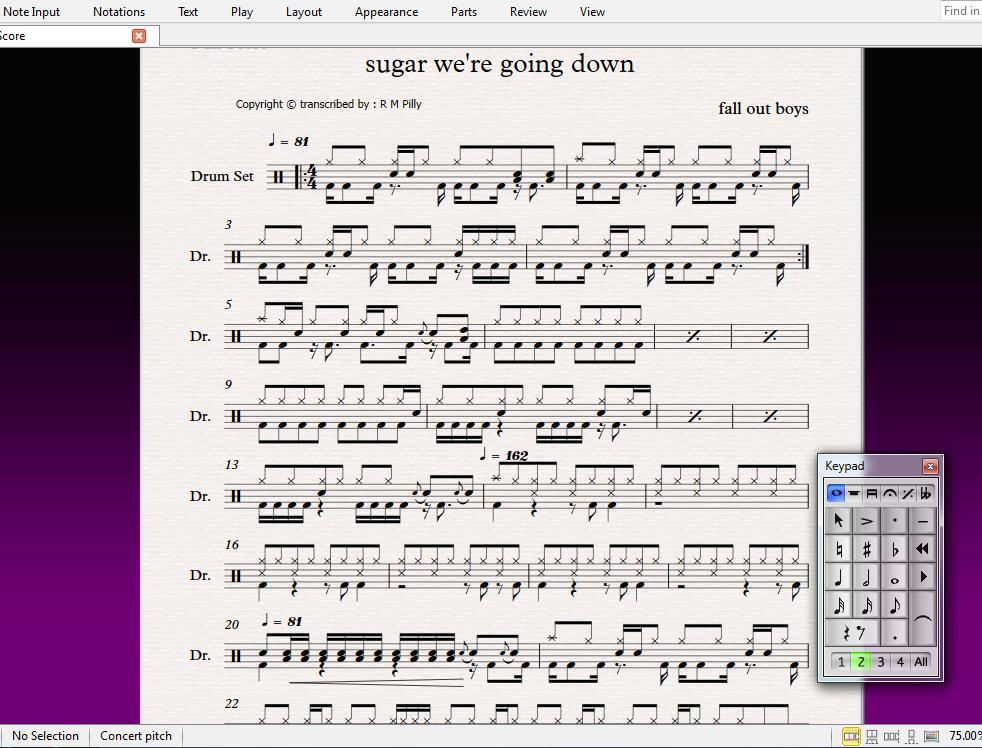Click the double-left-arrow key on Keypad
Viewport: 982px width, 748px height.
[922, 549]
